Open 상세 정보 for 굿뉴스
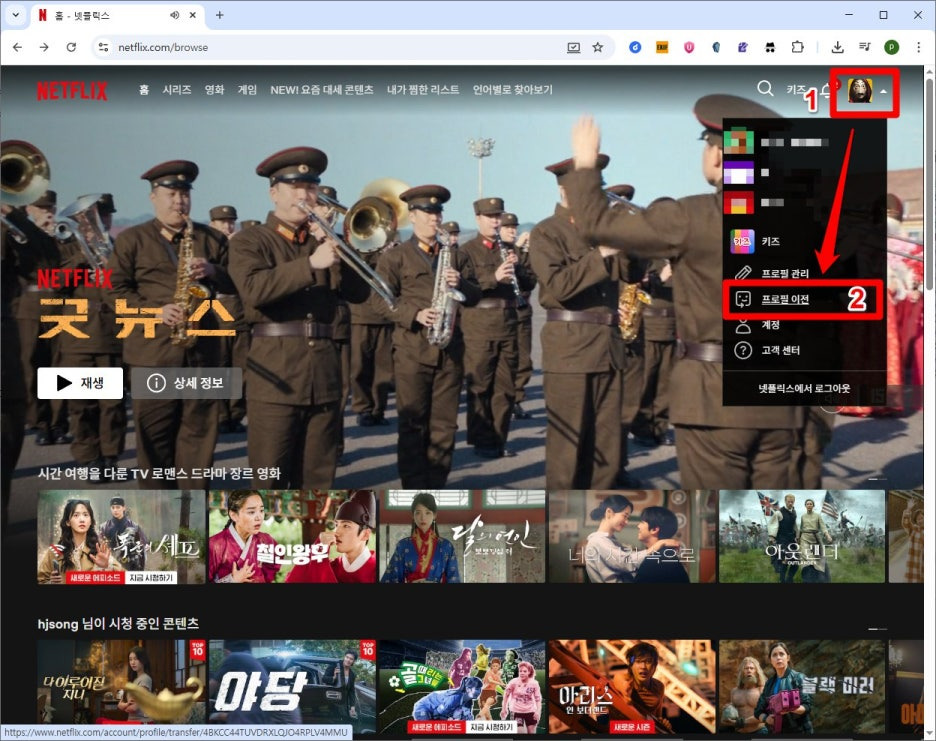 [187, 383]
